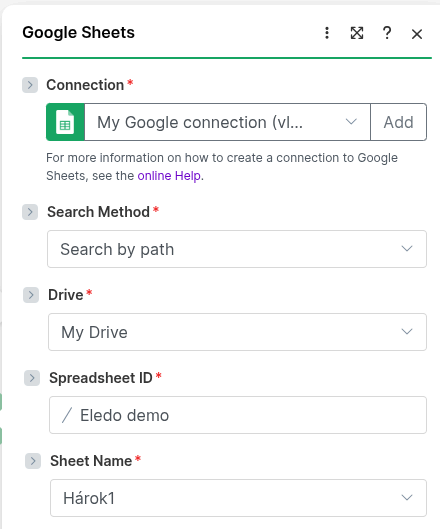Viewport: 440px width, 529px height.
Task: Add a new connection
Action: pos(398,122)
